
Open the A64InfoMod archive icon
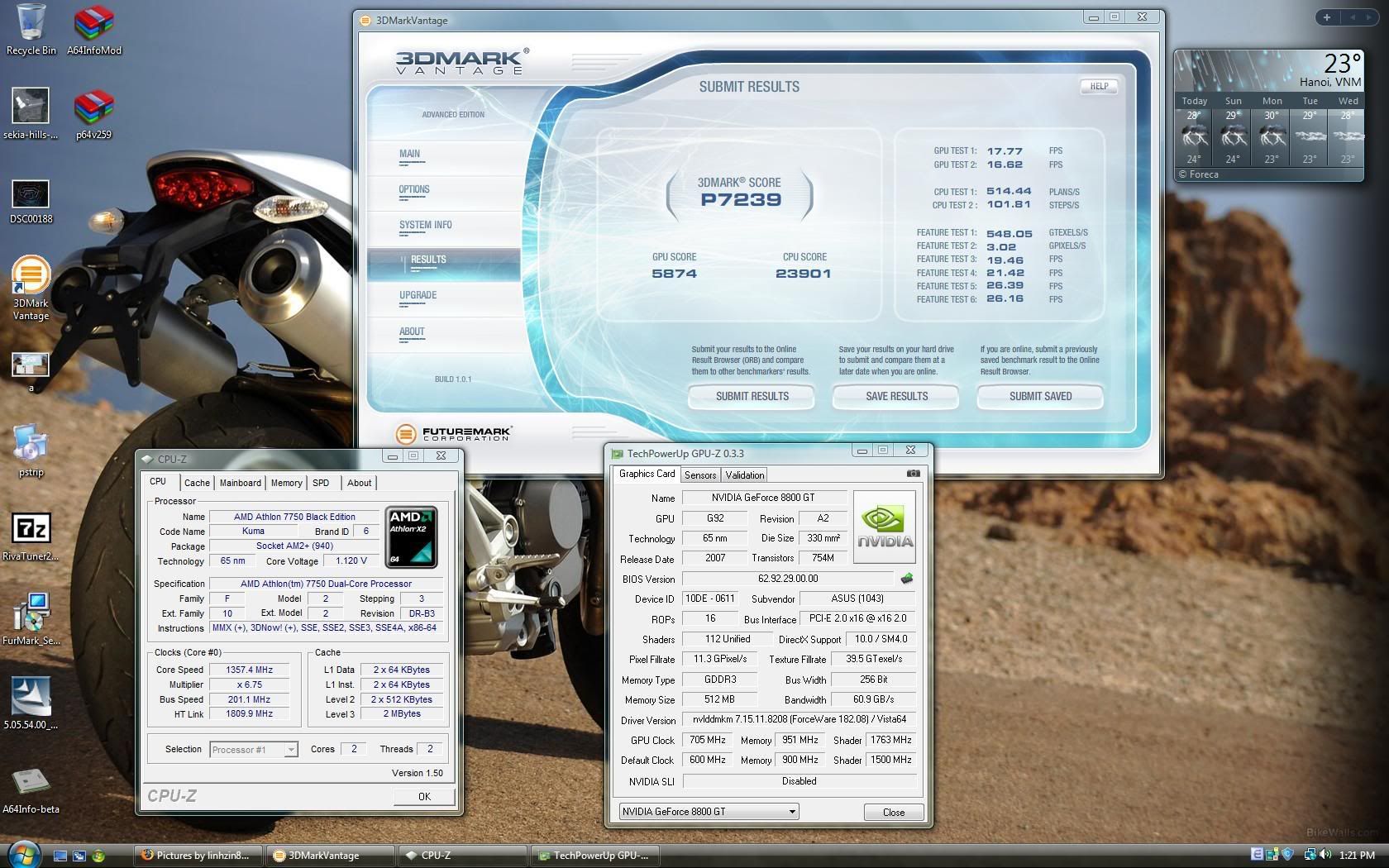coord(93,29)
